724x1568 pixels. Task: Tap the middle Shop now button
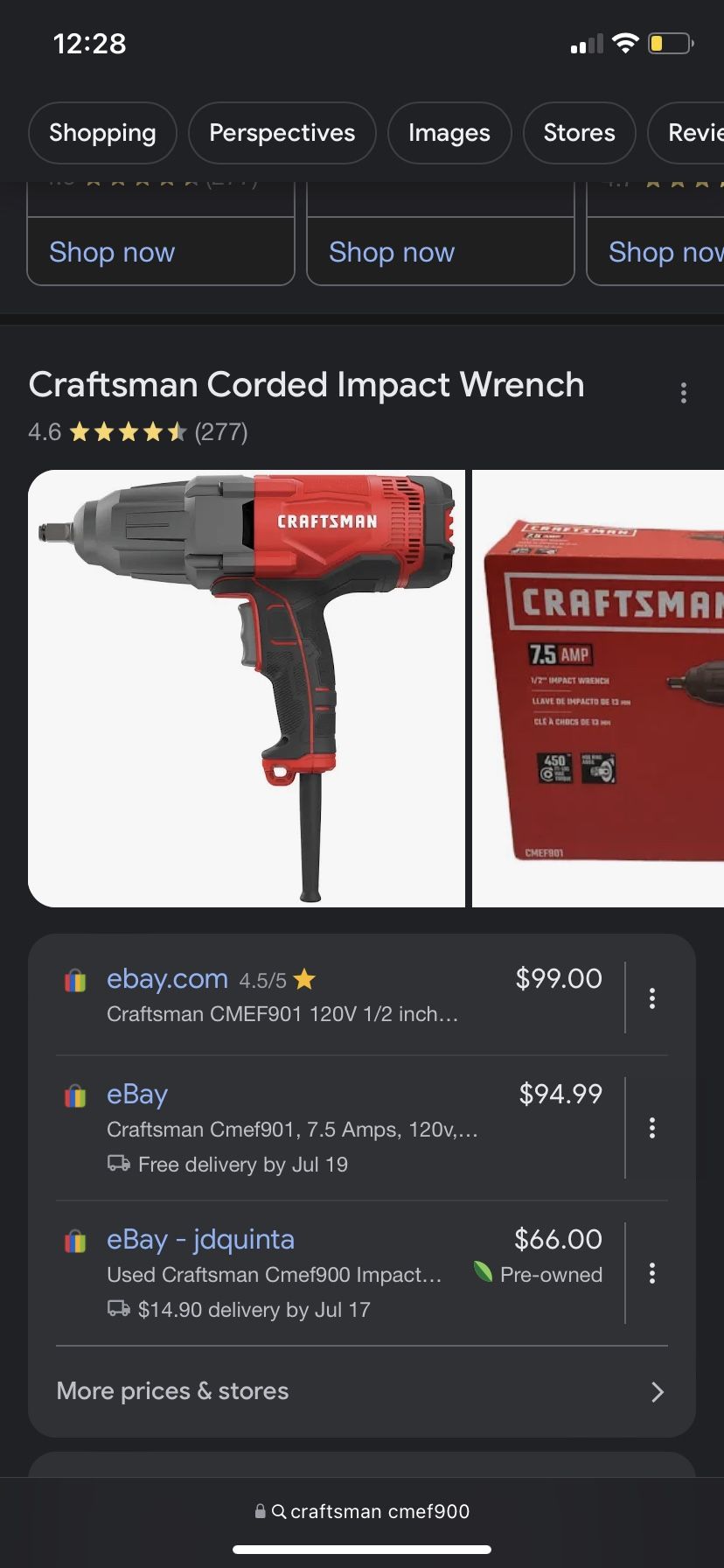click(441, 252)
